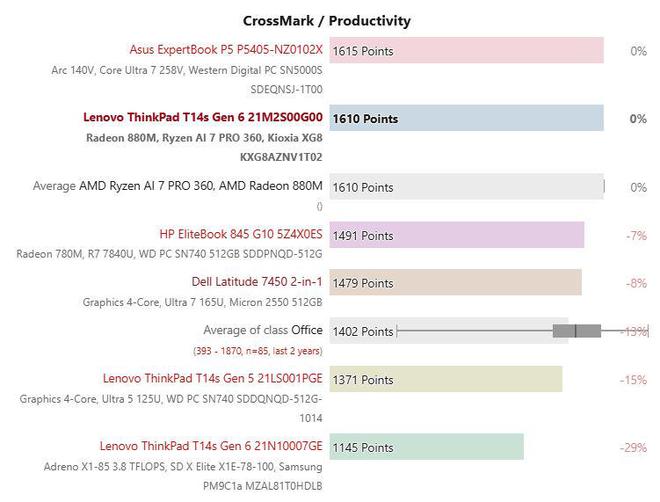Select the purple 1491 Points bar
660x502 pixels.
point(457,235)
